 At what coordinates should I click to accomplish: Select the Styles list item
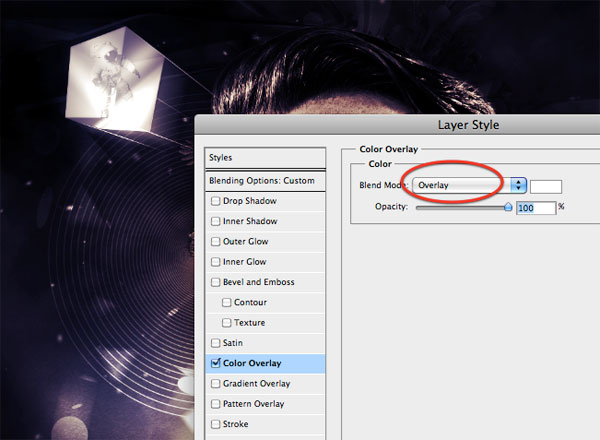coord(265,158)
